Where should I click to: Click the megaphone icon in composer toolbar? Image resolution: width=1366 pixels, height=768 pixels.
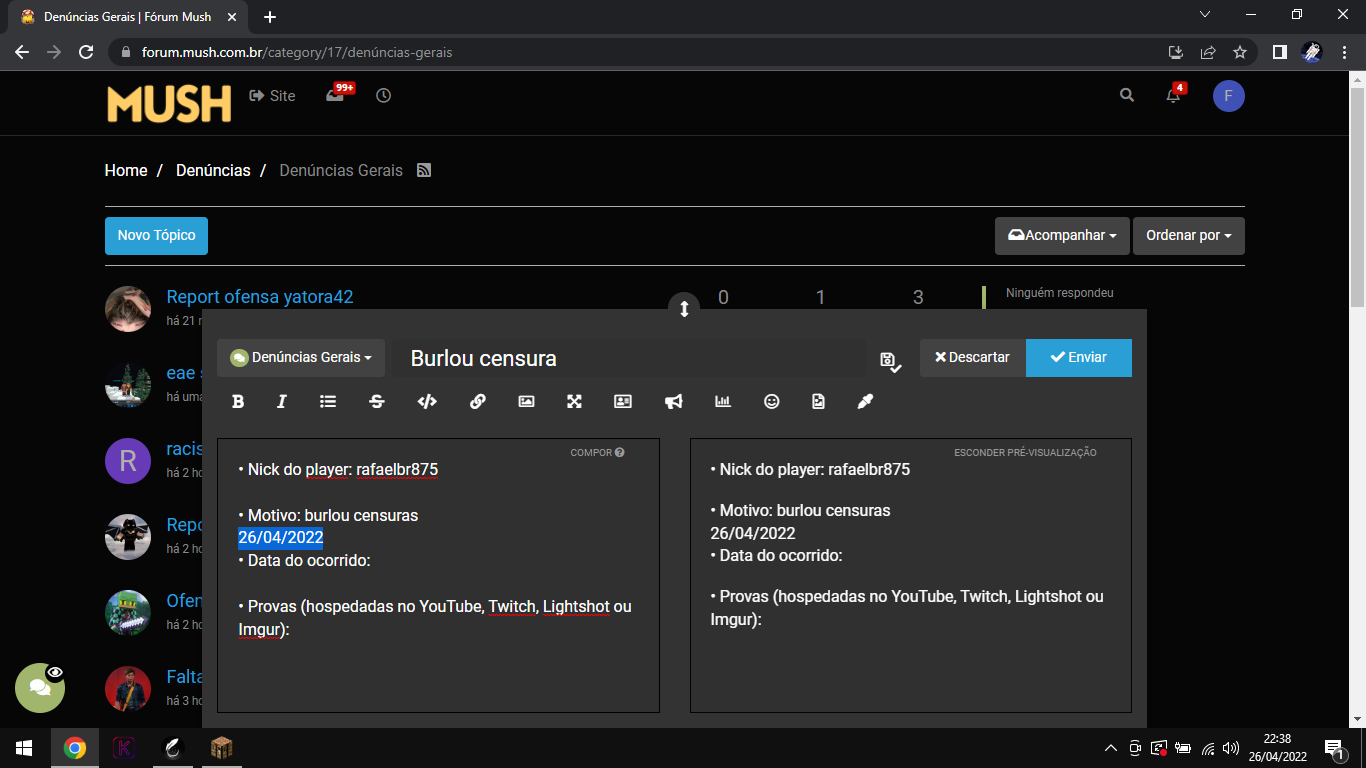point(674,401)
